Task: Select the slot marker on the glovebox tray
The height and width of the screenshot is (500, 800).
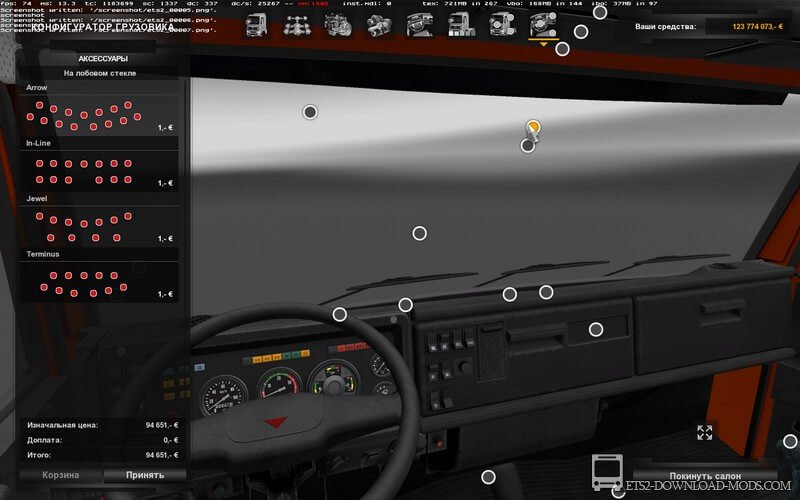Action: [x=596, y=330]
